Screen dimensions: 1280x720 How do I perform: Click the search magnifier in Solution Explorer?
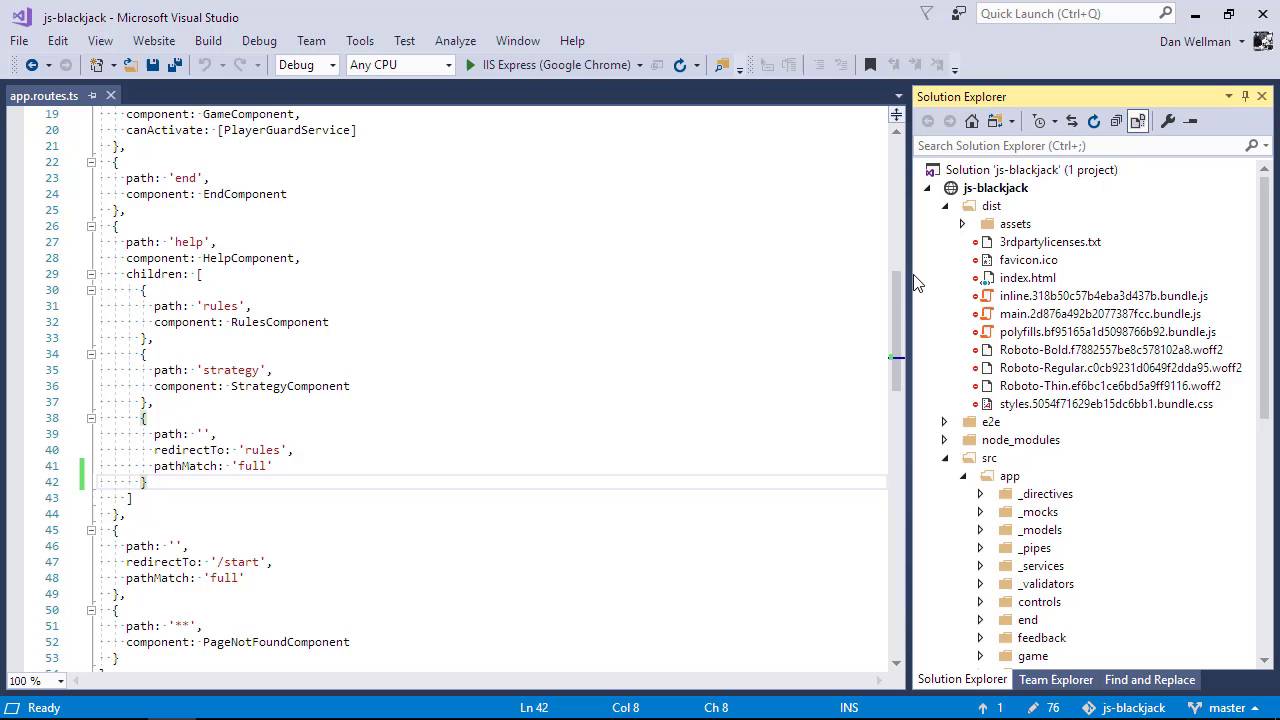(1251, 145)
